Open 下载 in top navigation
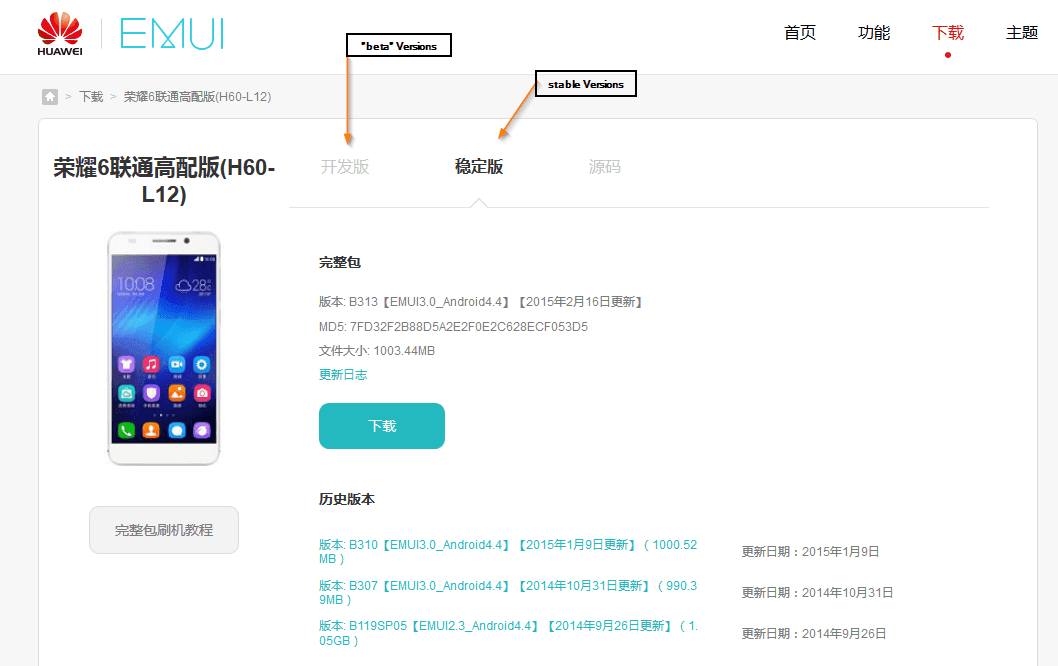The height and width of the screenshot is (666, 1058). click(948, 32)
